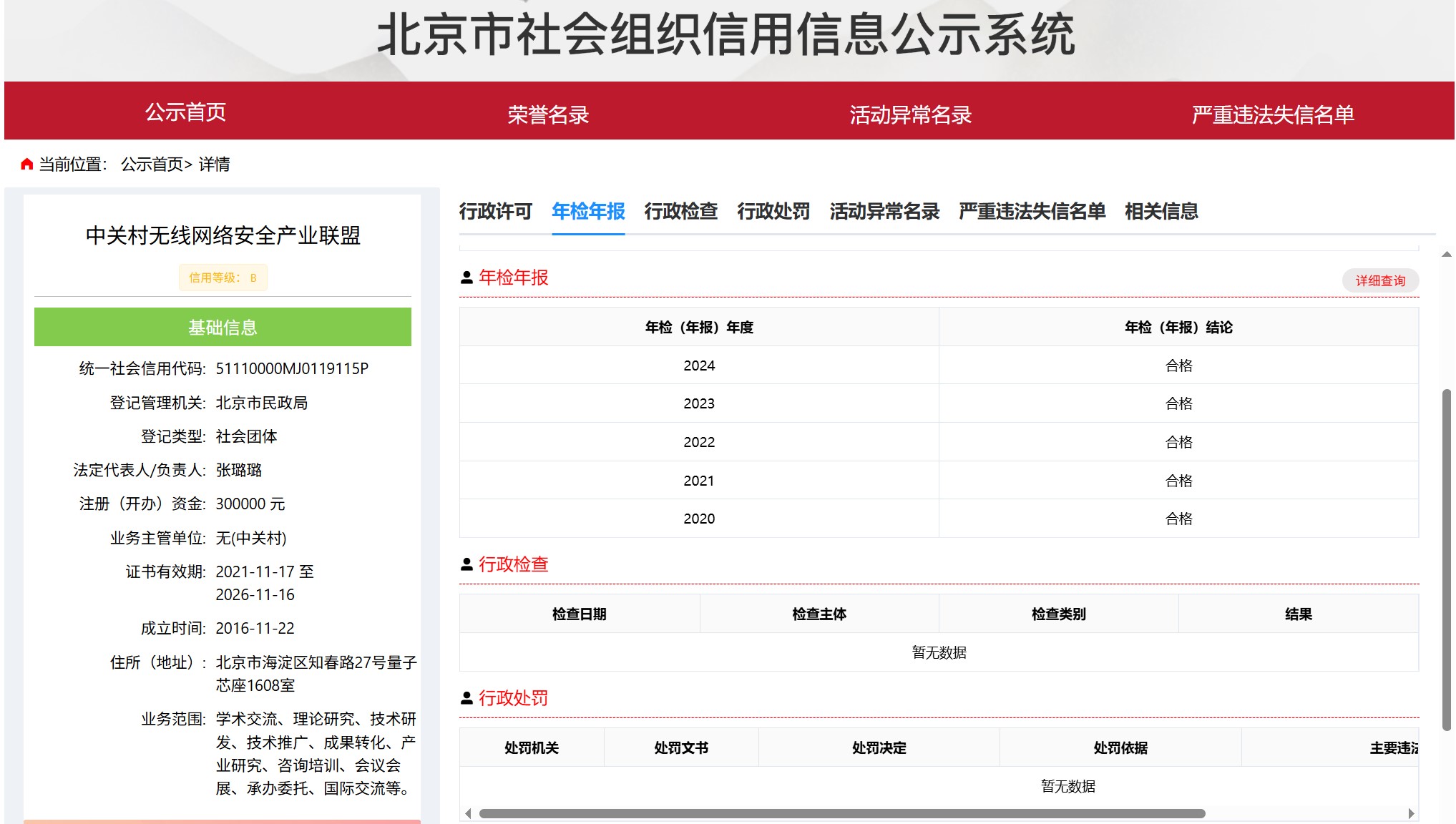Click the 年检（年报）结论 column header
The width and height of the screenshot is (1456, 824).
pos(1178,327)
